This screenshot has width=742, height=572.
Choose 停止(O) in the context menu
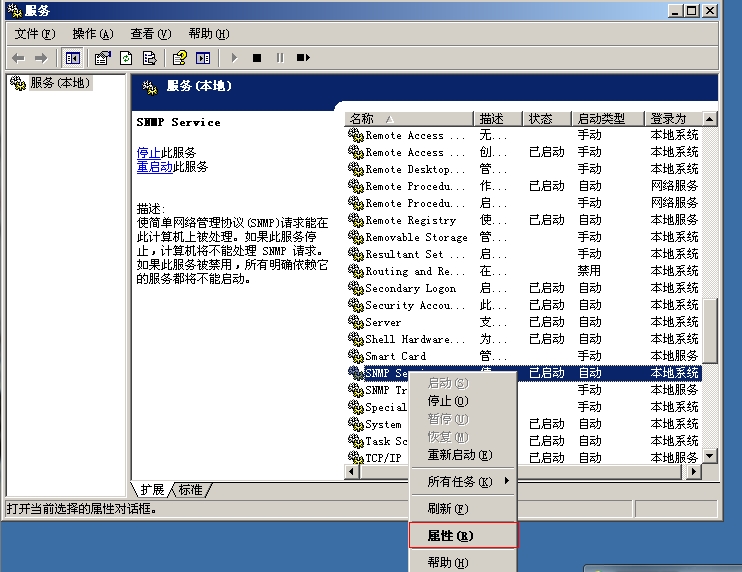pos(462,401)
